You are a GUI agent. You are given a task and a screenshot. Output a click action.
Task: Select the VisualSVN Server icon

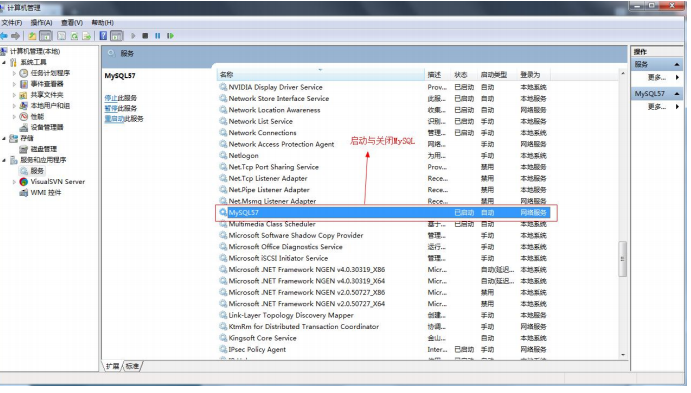(24, 182)
